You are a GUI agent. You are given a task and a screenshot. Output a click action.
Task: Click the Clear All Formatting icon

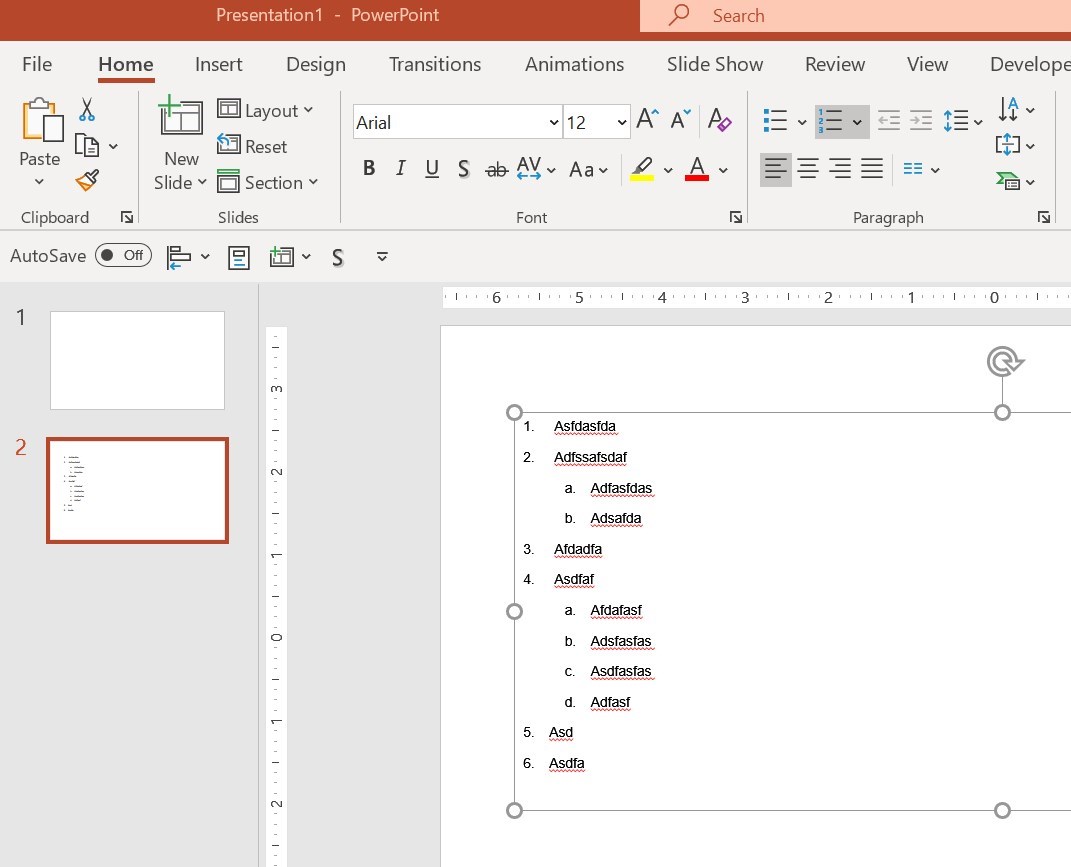coord(719,120)
